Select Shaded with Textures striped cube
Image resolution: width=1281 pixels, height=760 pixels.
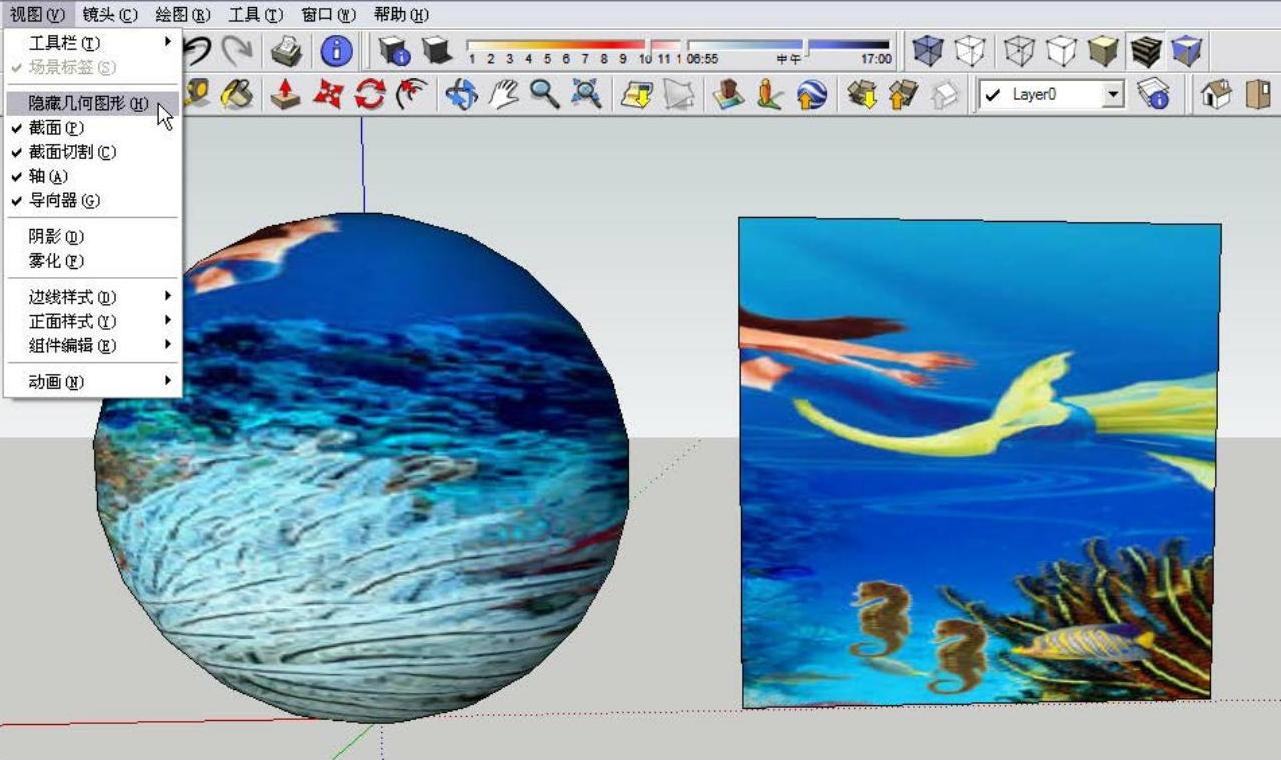pos(1145,50)
